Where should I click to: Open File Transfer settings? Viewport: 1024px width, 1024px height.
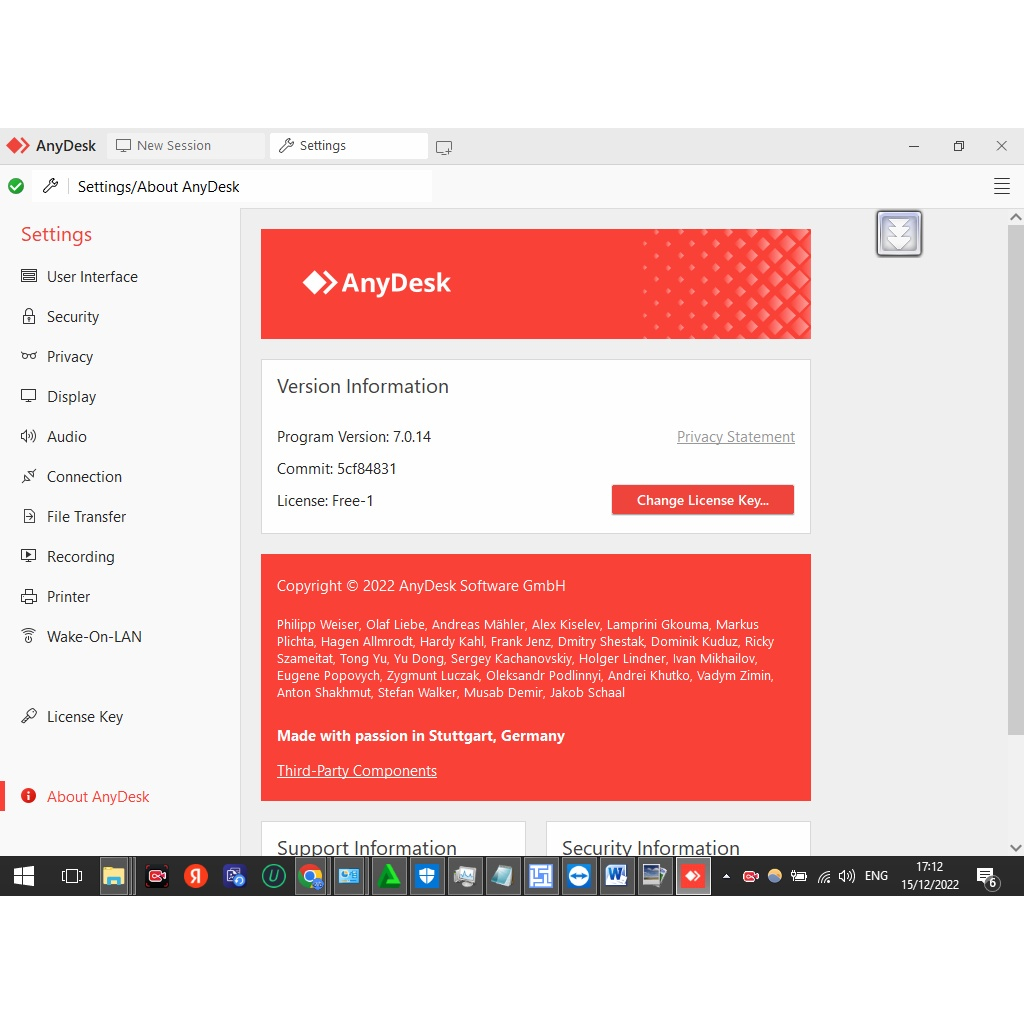[x=86, y=516]
